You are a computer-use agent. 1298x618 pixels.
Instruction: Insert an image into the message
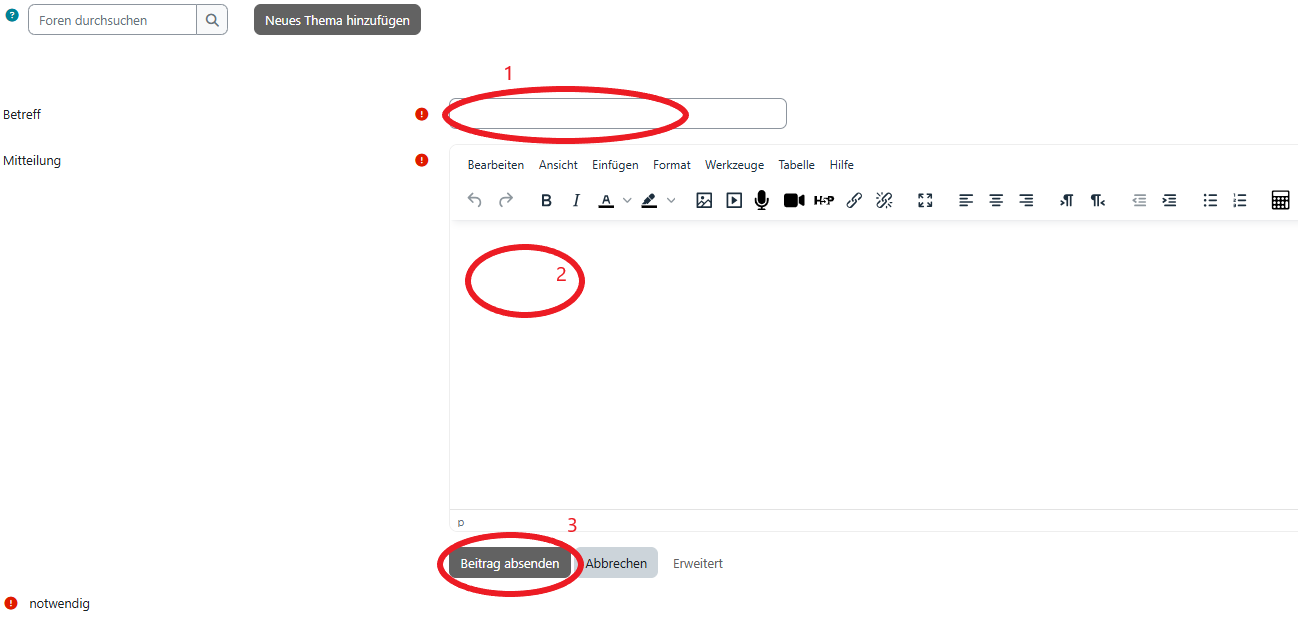[704, 200]
